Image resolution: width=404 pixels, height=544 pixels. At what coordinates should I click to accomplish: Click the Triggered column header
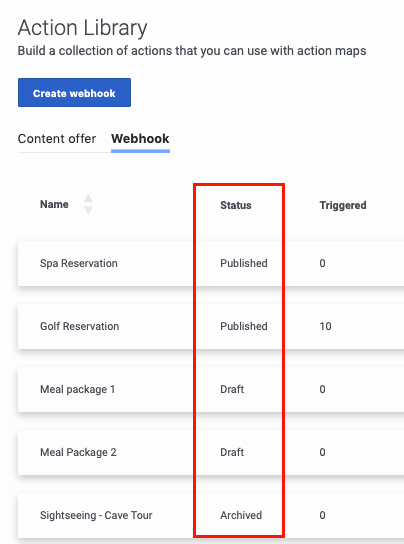343,205
